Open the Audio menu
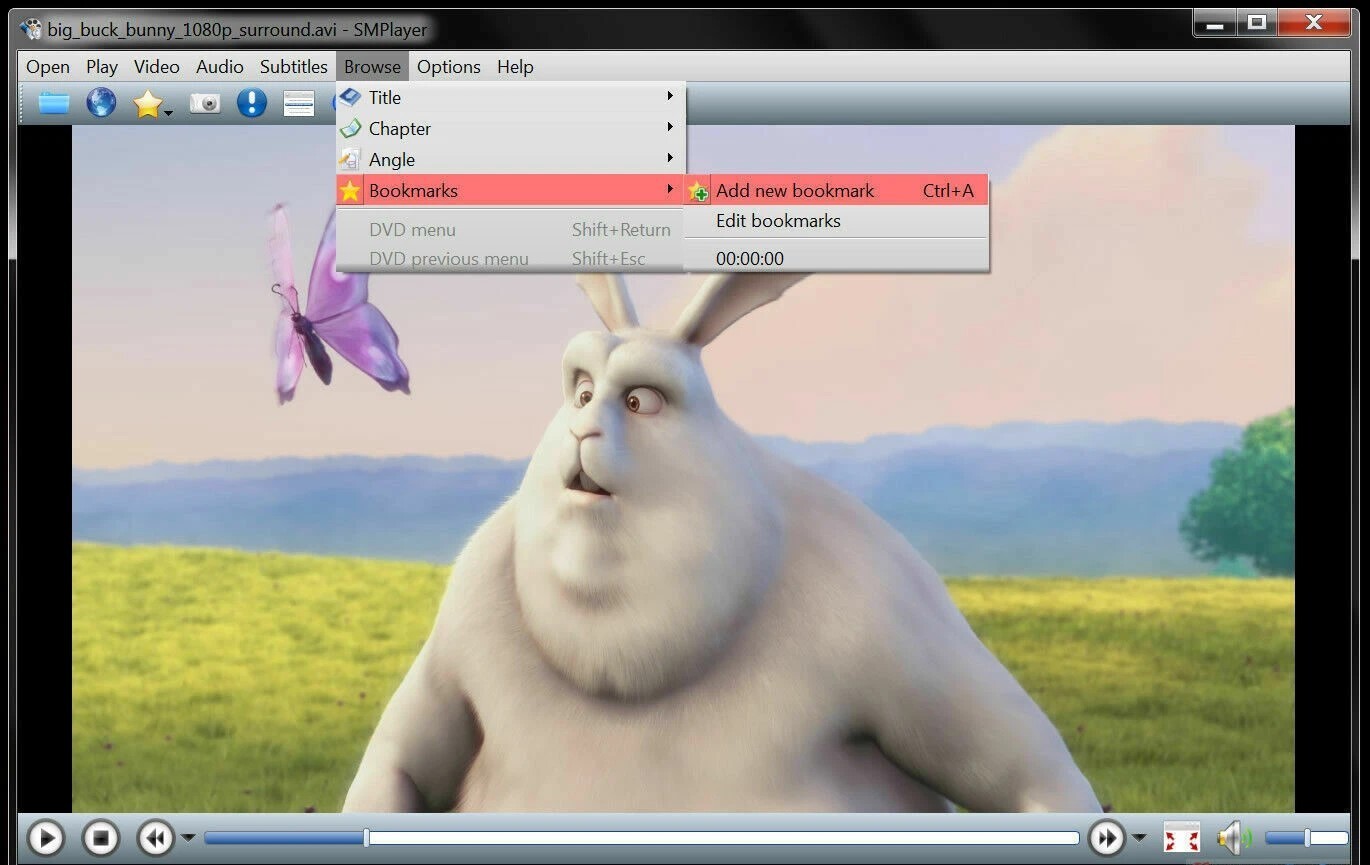Viewport: 1370px width, 865px height. [220, 67]
